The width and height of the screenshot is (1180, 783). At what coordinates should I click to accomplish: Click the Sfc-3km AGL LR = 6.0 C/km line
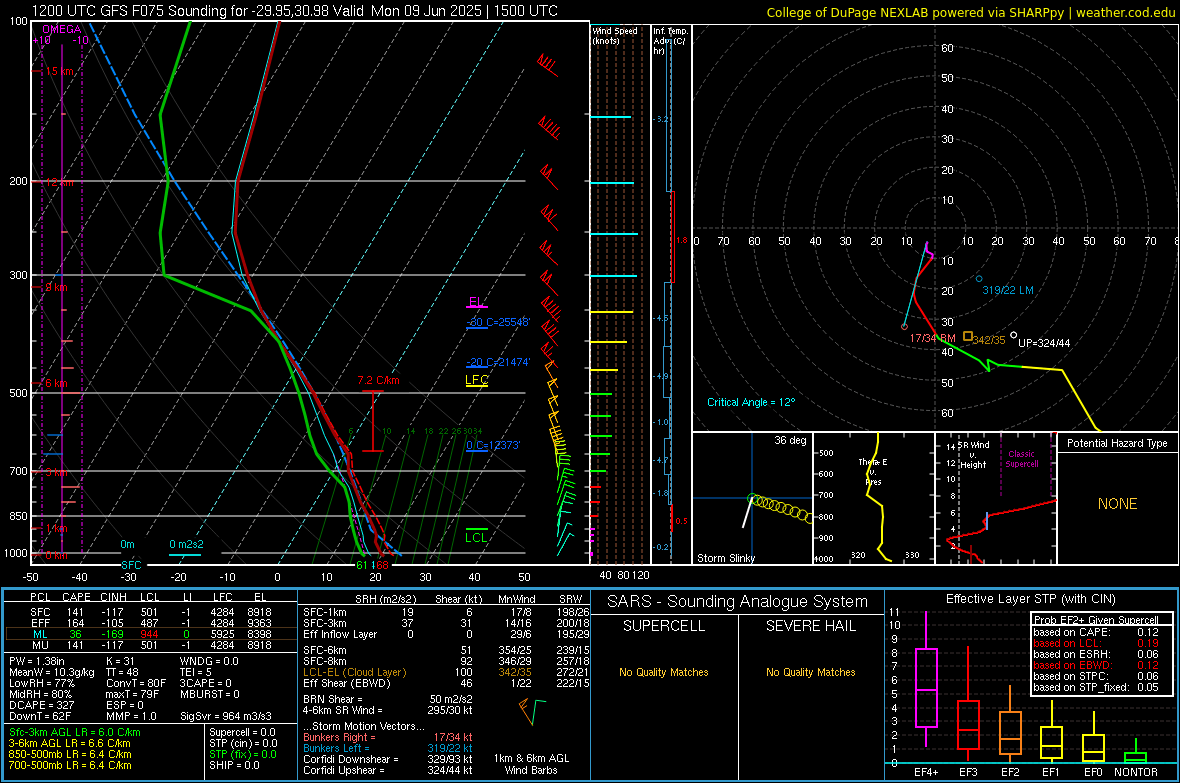pos(75,732)
